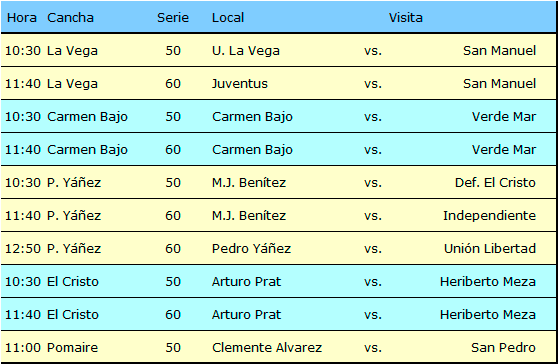Click Verde Mar in the 10:30 row
558x364 pixels.
(x=504, y=117)
